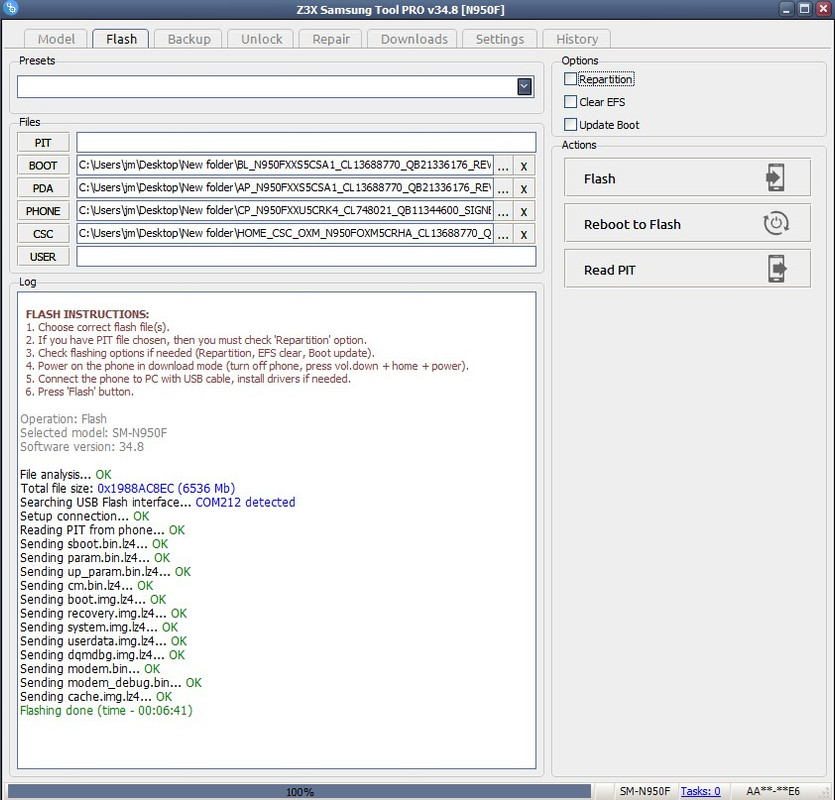Viewport: 835px width, 800px height.
Task: Clear the PHONE file path with x
Action: point(524,212)
